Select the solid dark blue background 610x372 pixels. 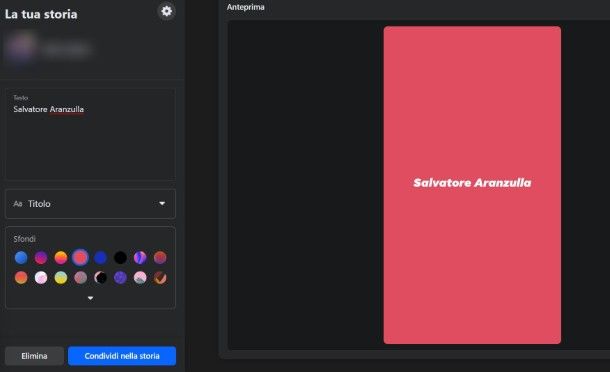point(100,257)
